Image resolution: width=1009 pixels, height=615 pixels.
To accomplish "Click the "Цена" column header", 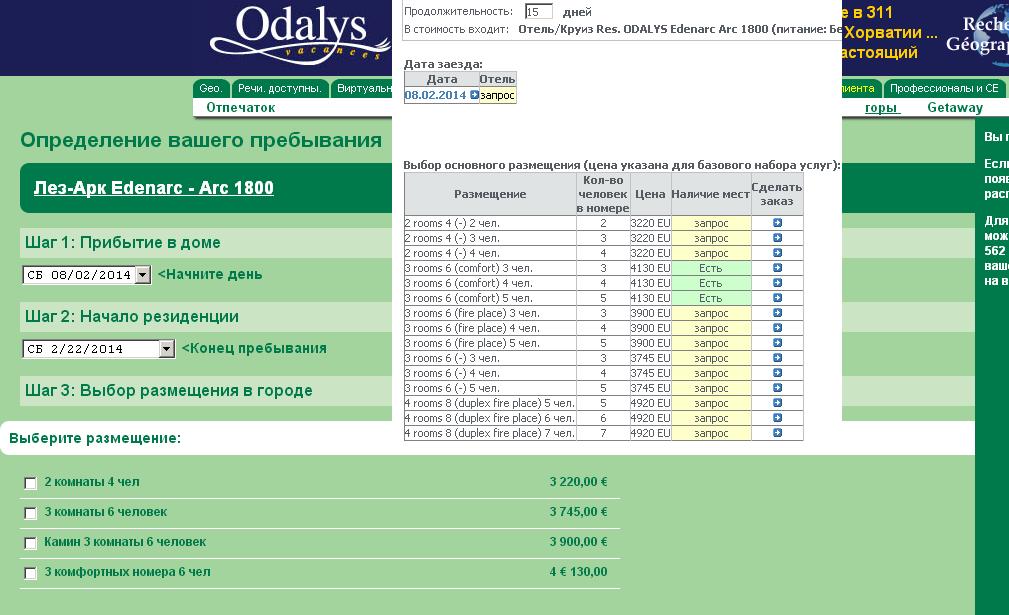I will tap(650, 194).
